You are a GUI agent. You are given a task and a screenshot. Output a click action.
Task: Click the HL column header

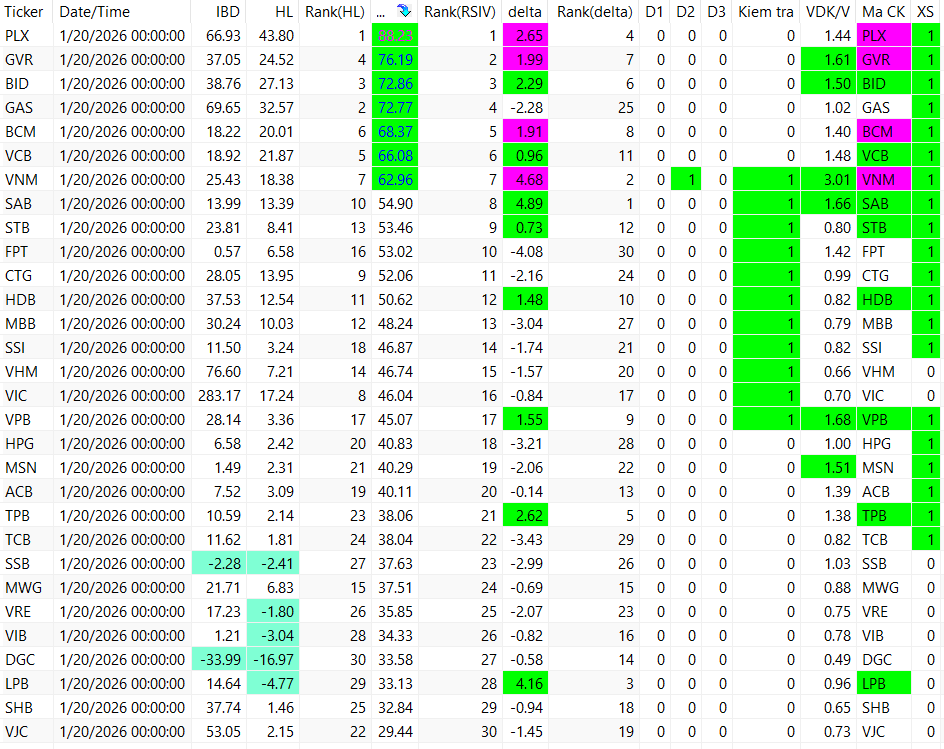[284, 11]
